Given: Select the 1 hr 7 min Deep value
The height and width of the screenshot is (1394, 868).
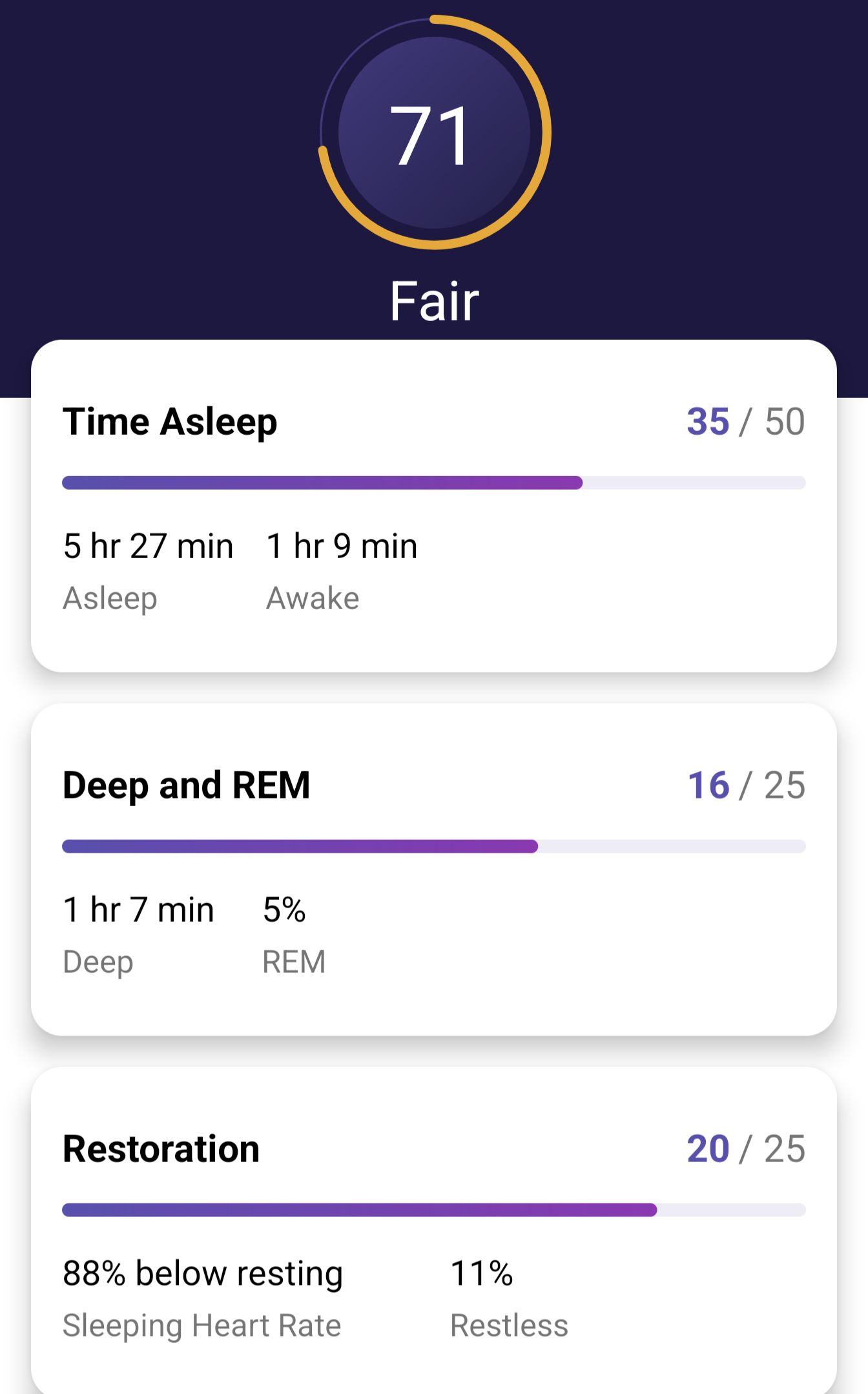Looking at the screenshot, I should click(138, 910).
